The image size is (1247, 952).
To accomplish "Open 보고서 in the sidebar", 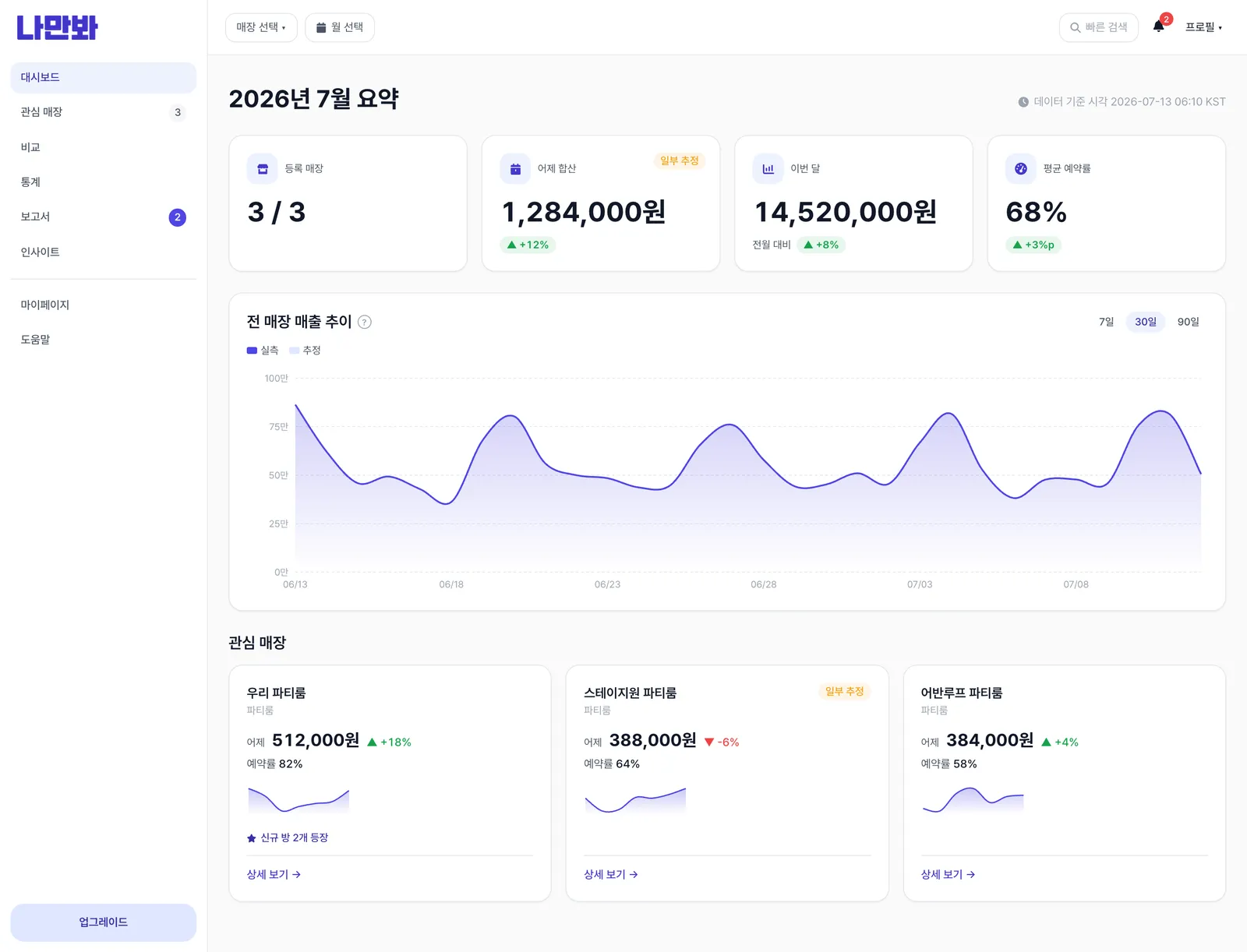I will pyautogui.click(x=103, y=217).
